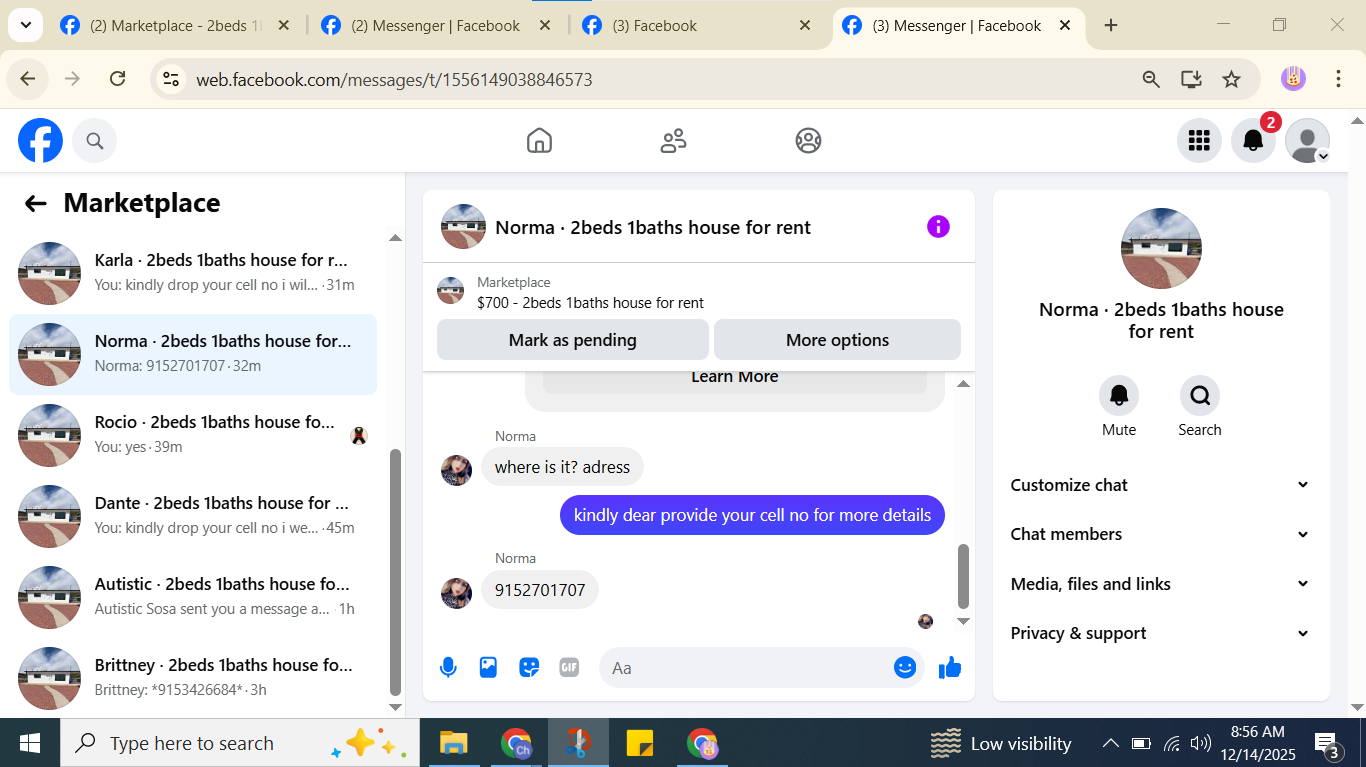Open the Friends icon in top navigation
The image size is (1366, 767).
click(x=674, y=141)
